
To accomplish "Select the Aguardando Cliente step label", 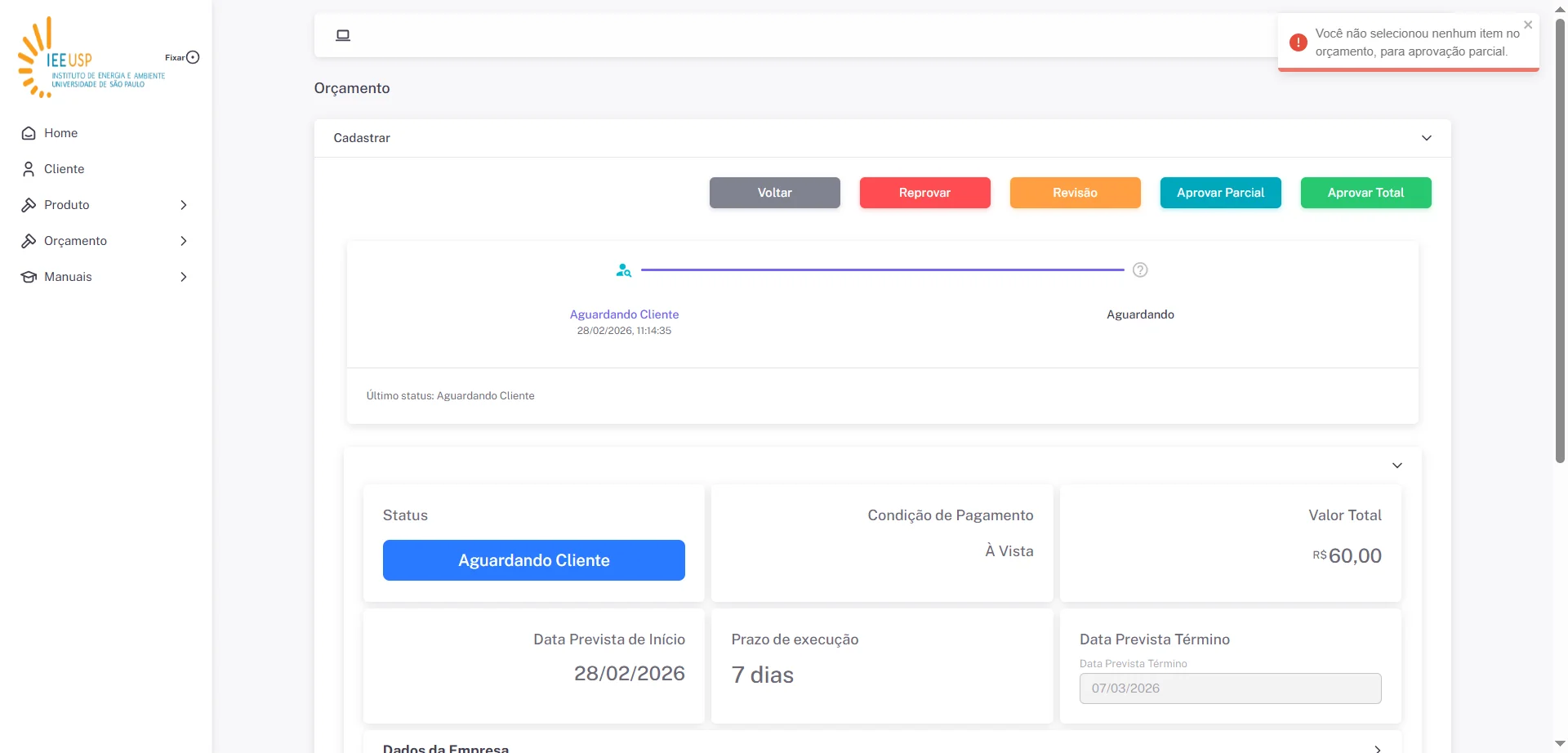I will [x=625, y=314].
